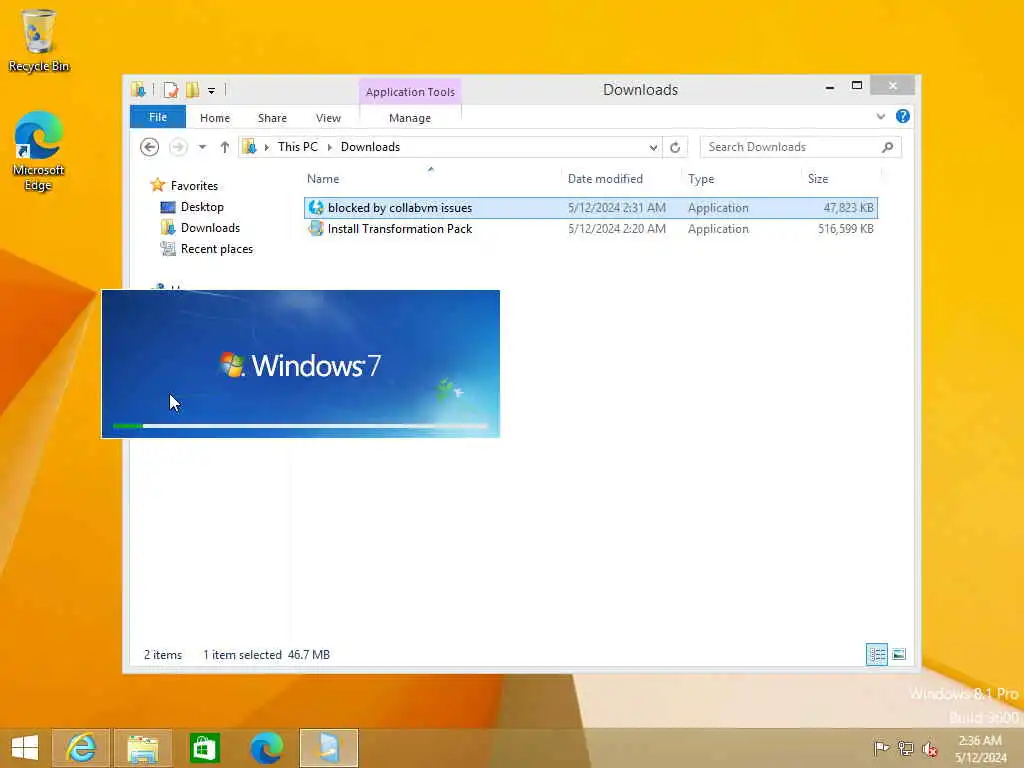Select Favorites in the navigation pane
Screen dimensions: 1024x768
(194, 185)
